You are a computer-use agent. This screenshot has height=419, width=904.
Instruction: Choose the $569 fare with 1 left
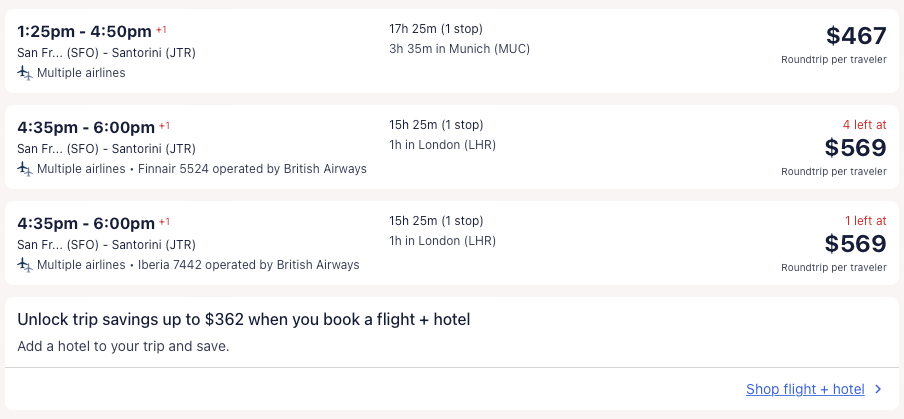[856, 244]
